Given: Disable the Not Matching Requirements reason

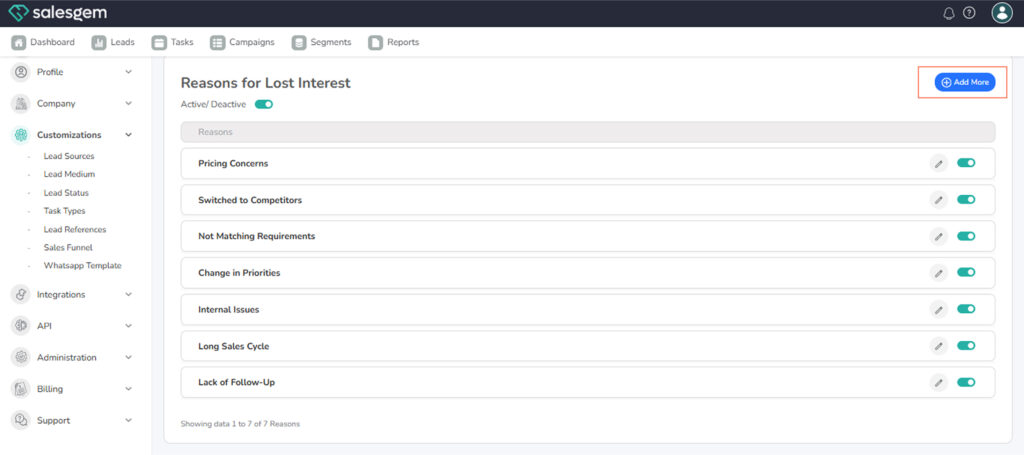Looking at the screenshot, I should pos(966,236).
